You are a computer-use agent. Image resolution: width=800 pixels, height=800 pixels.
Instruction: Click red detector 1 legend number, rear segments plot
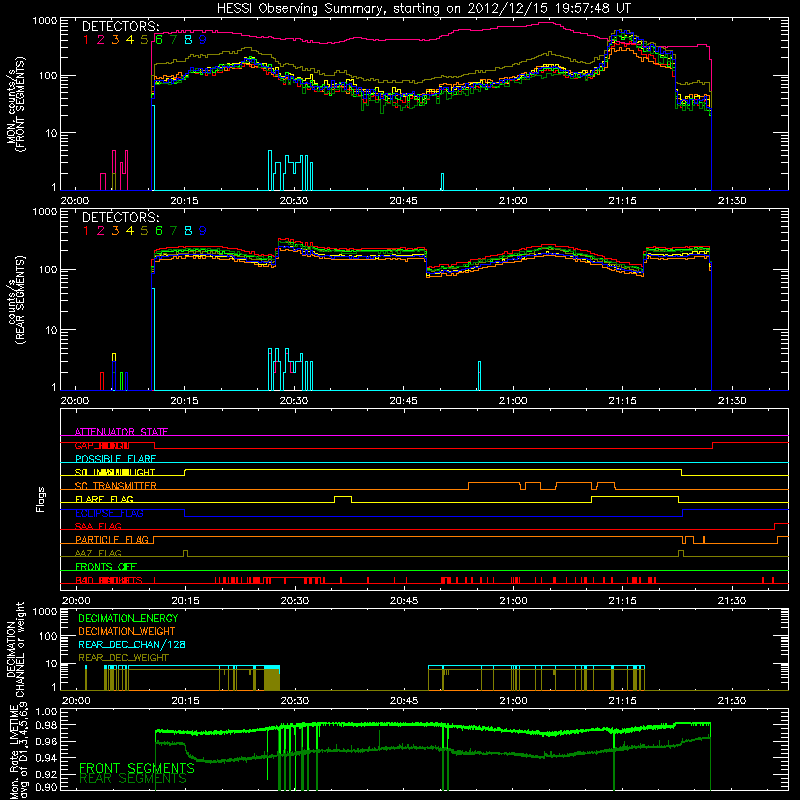[86, 231]
